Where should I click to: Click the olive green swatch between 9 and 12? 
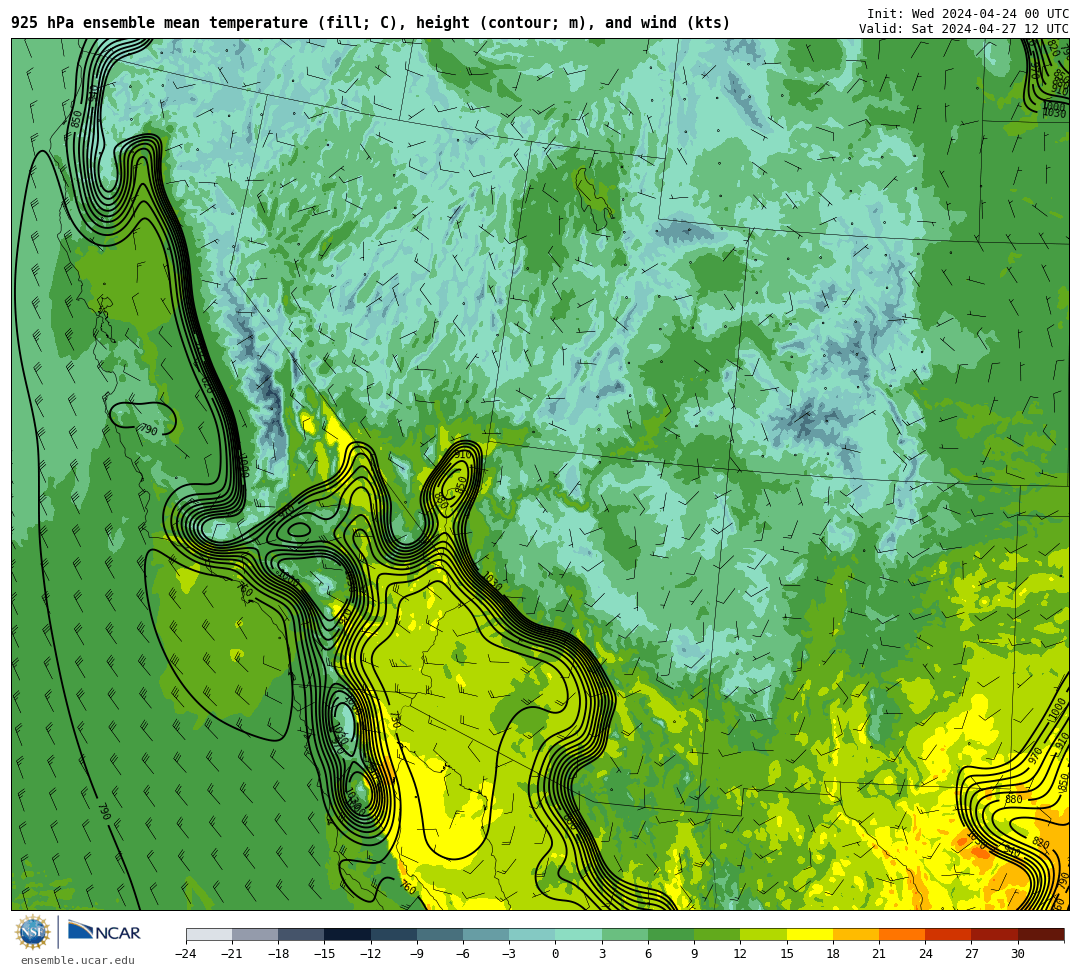pyautogui.click(x=717, y=934)
